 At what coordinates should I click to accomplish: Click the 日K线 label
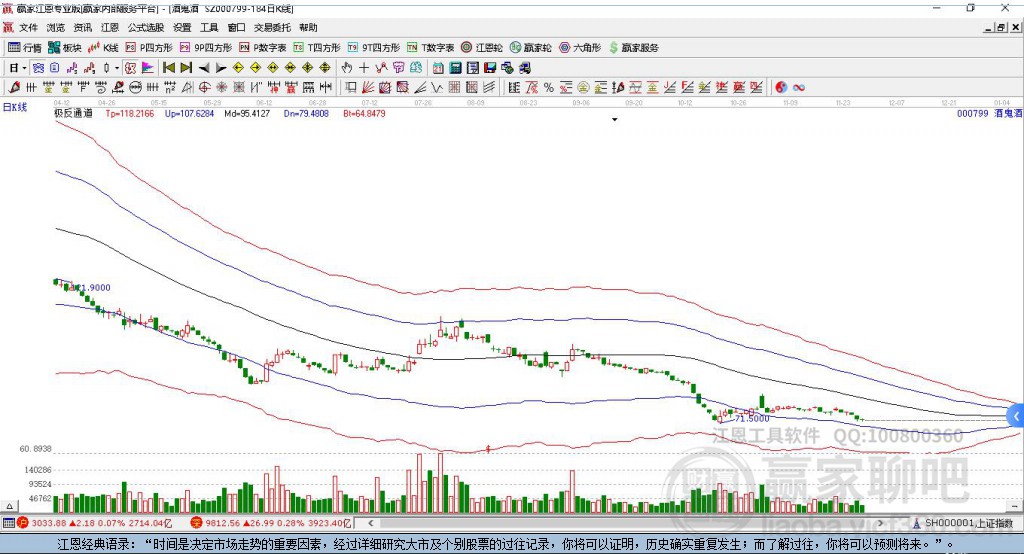pyautogui.click(x=14, y=107)
